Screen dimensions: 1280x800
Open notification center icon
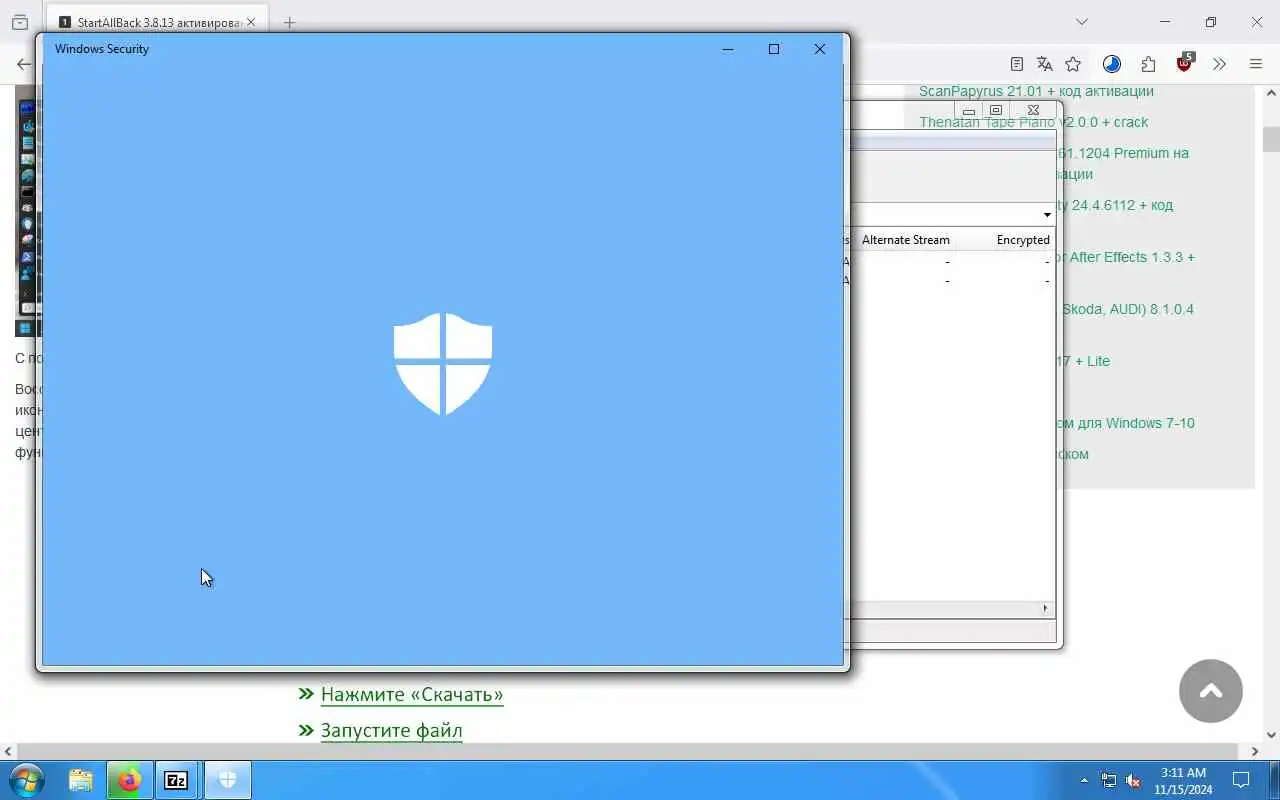click(x=1241, y=780)
